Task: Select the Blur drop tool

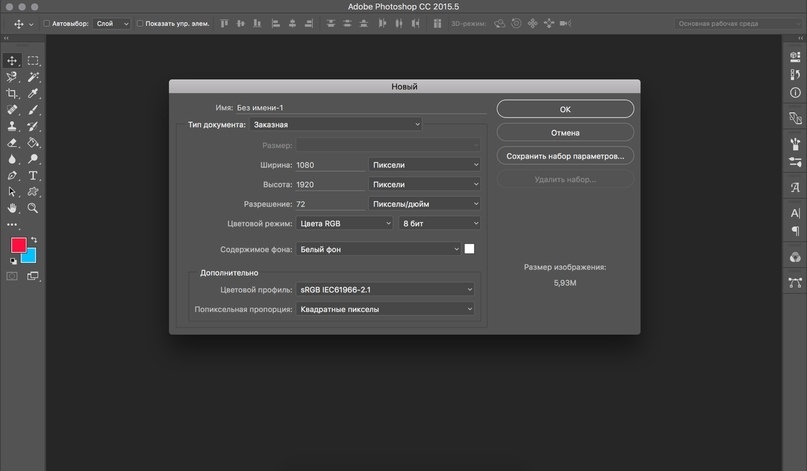Action: 12,159
